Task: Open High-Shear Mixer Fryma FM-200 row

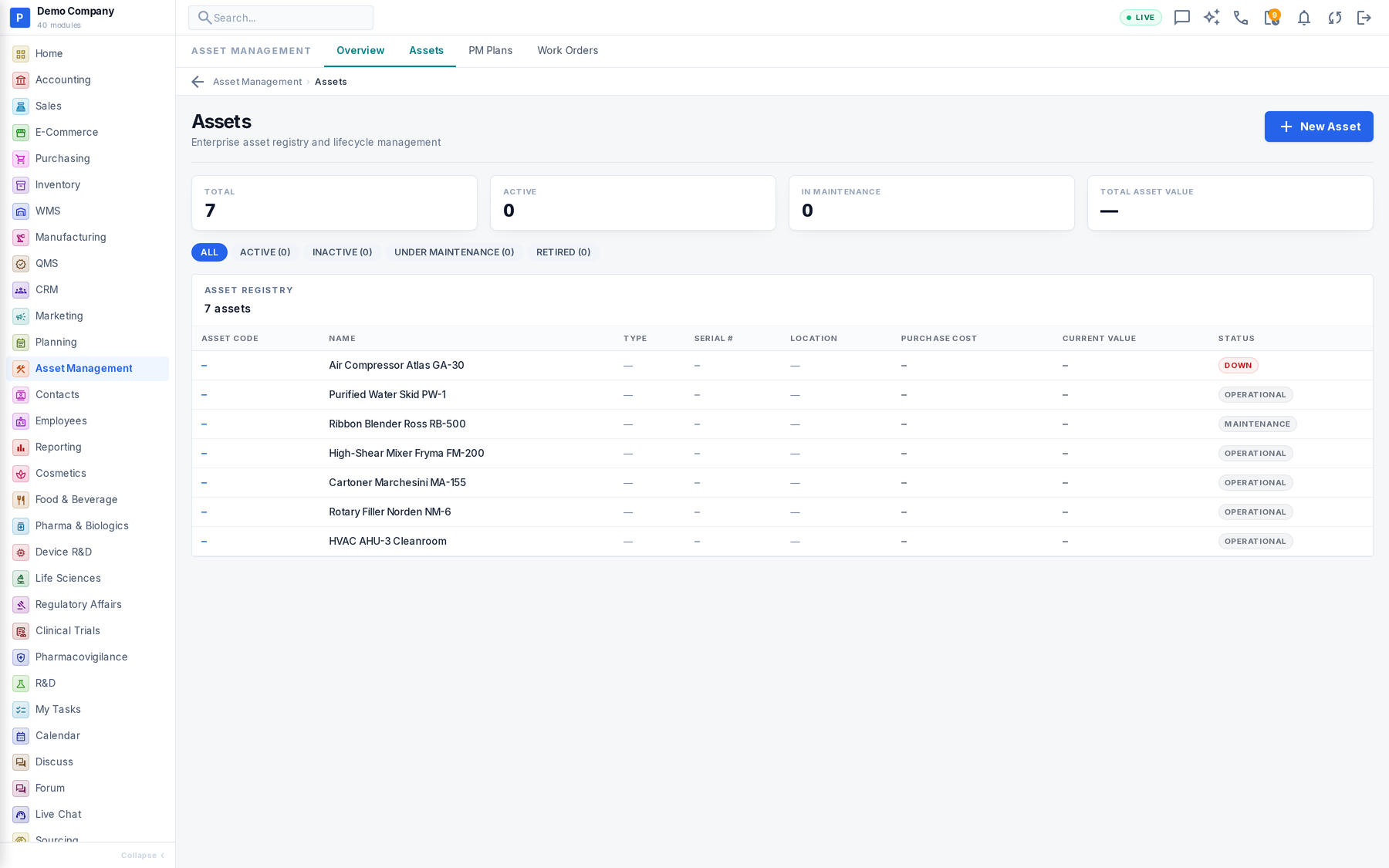Action: point(782,454)
